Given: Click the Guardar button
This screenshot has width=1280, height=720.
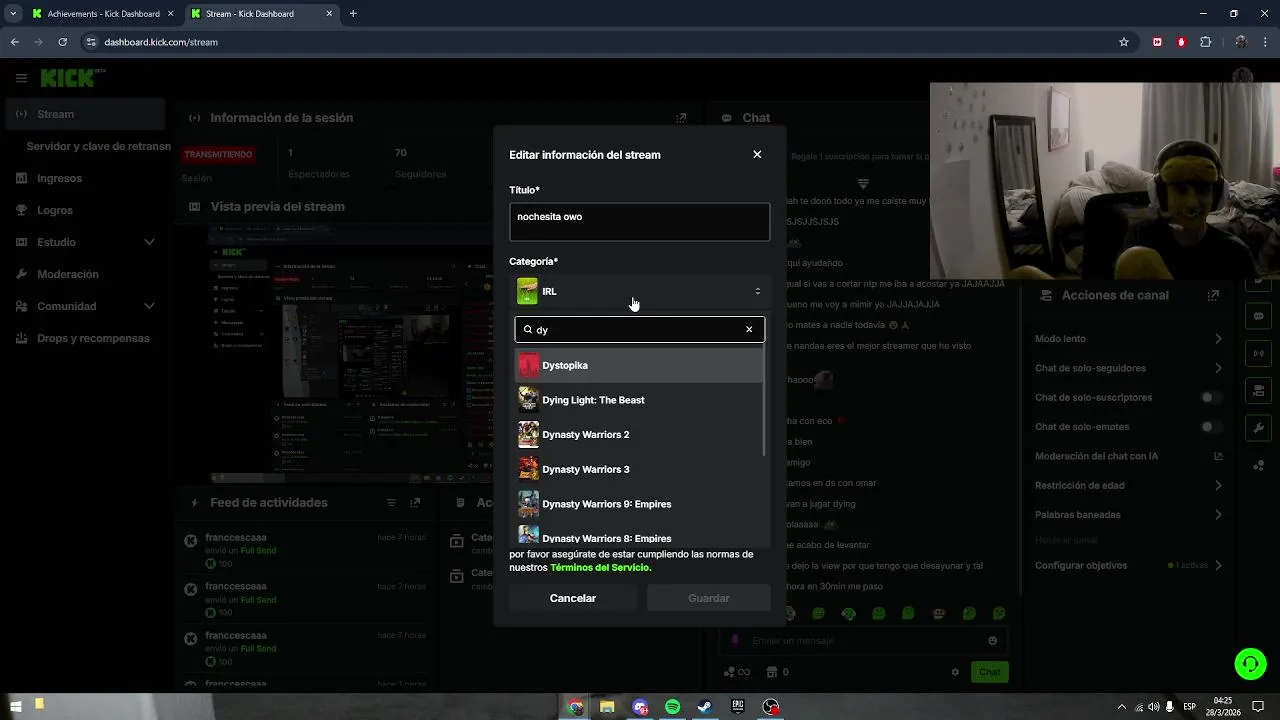Looking at the screenshot, I should point(708,598).
